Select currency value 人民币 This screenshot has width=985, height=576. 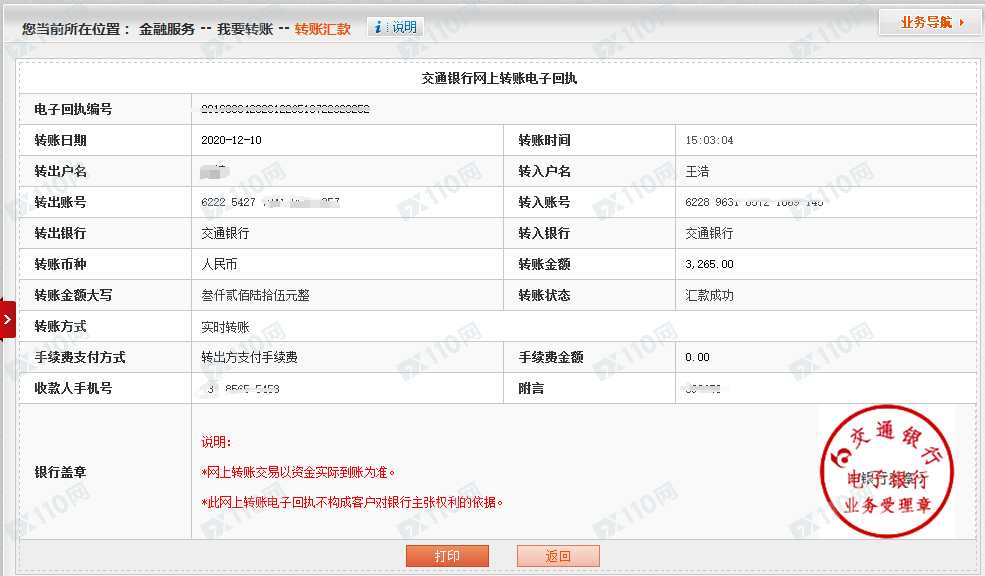[219, 264]
